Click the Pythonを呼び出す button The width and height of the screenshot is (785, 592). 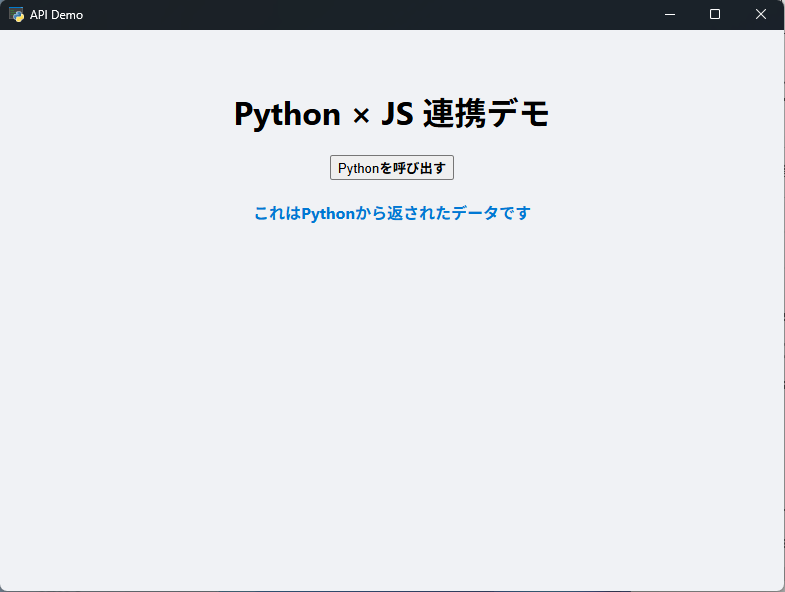pos(391,168)
